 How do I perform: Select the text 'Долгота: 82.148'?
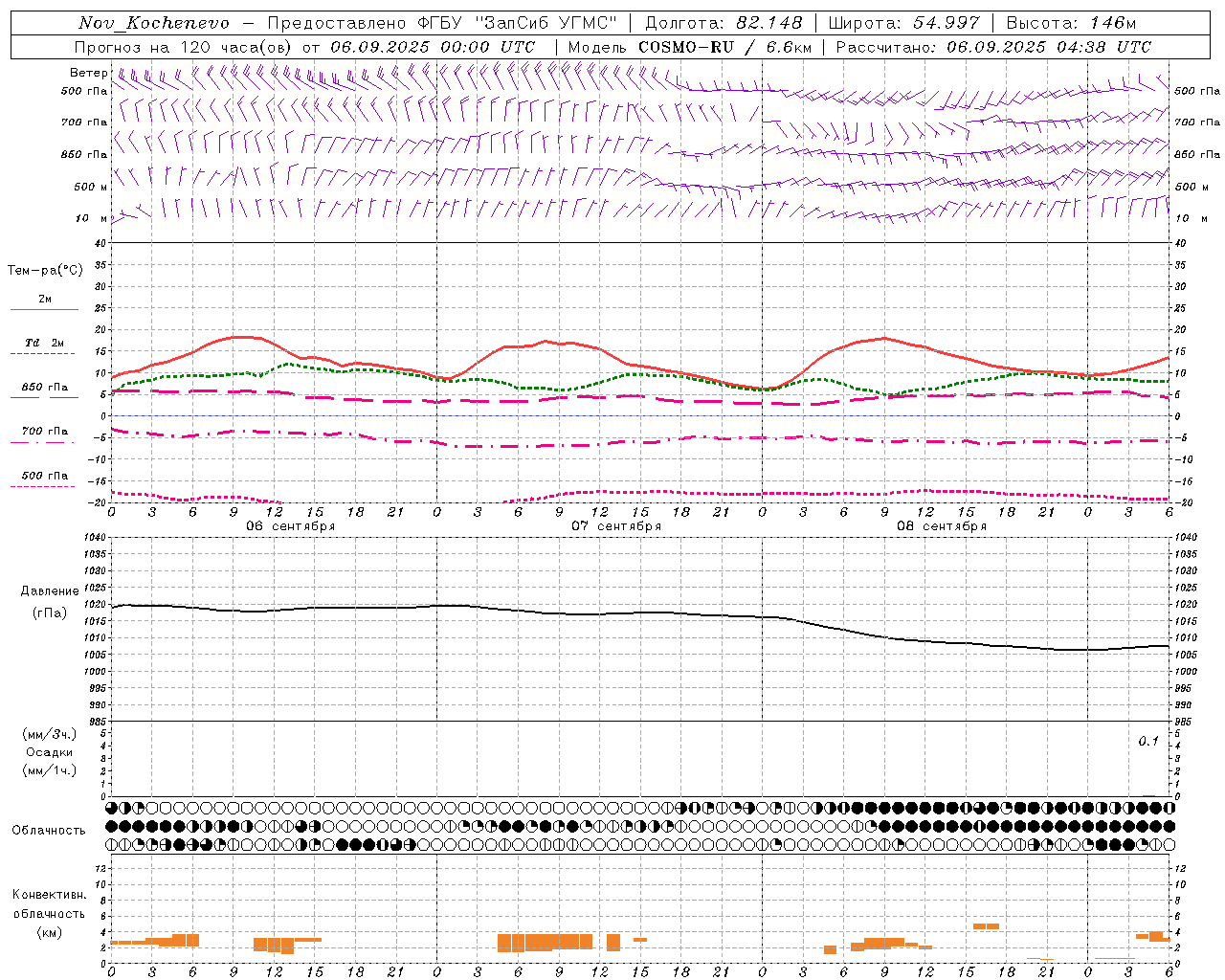pyautogui.click(x=724, y=23)
